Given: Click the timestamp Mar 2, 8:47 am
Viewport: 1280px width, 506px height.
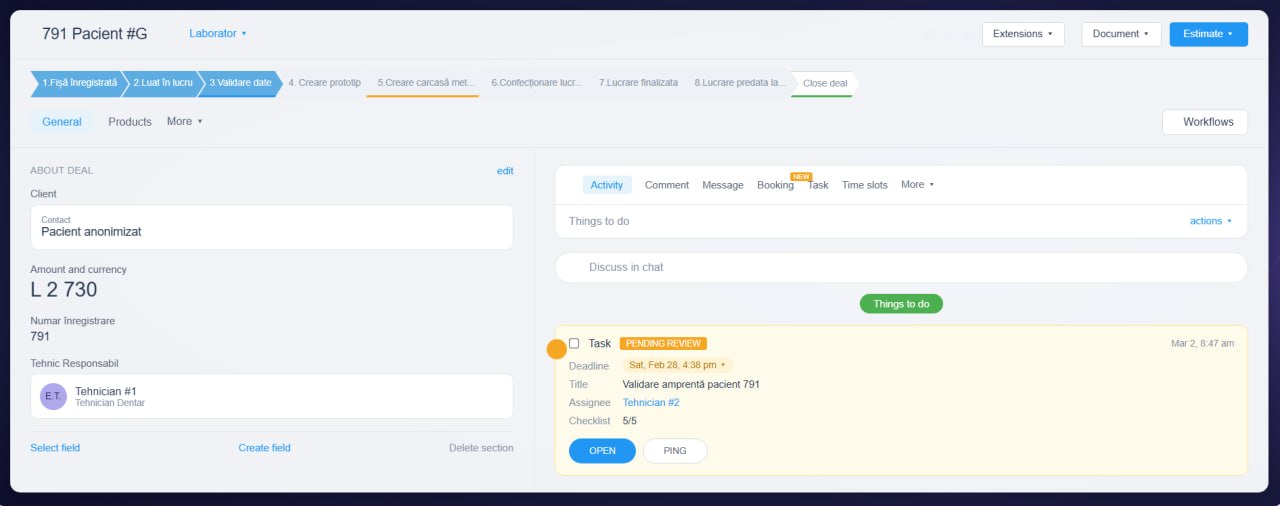Looking at the screenshot, I should [x=1202, y=343].
